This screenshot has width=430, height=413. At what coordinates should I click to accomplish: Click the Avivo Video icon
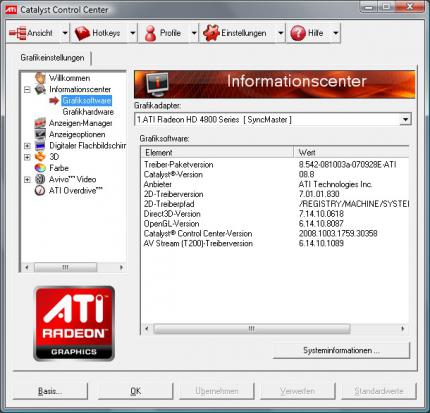click(40, 179)
